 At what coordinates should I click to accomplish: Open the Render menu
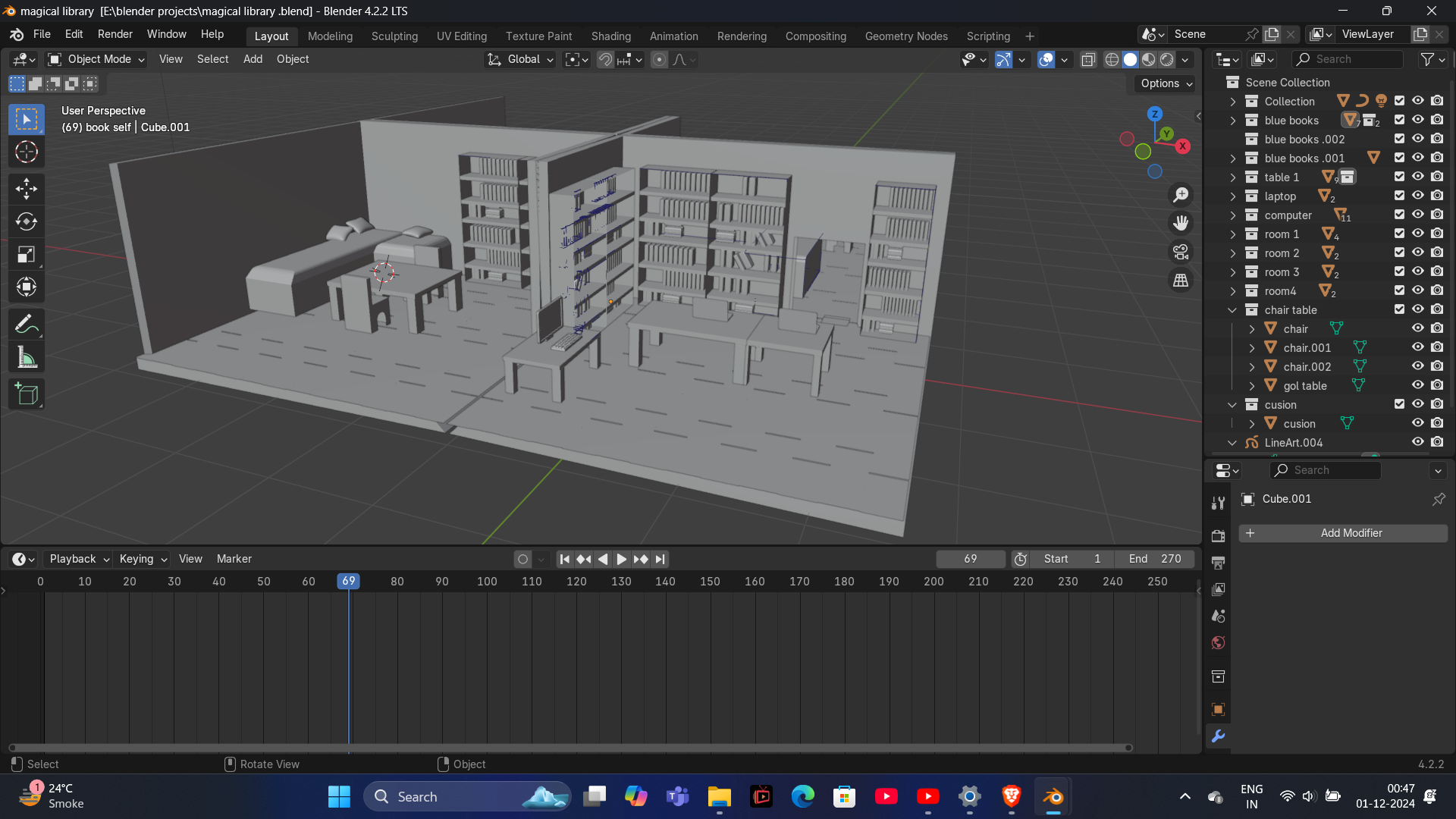(x=115, y=34)
